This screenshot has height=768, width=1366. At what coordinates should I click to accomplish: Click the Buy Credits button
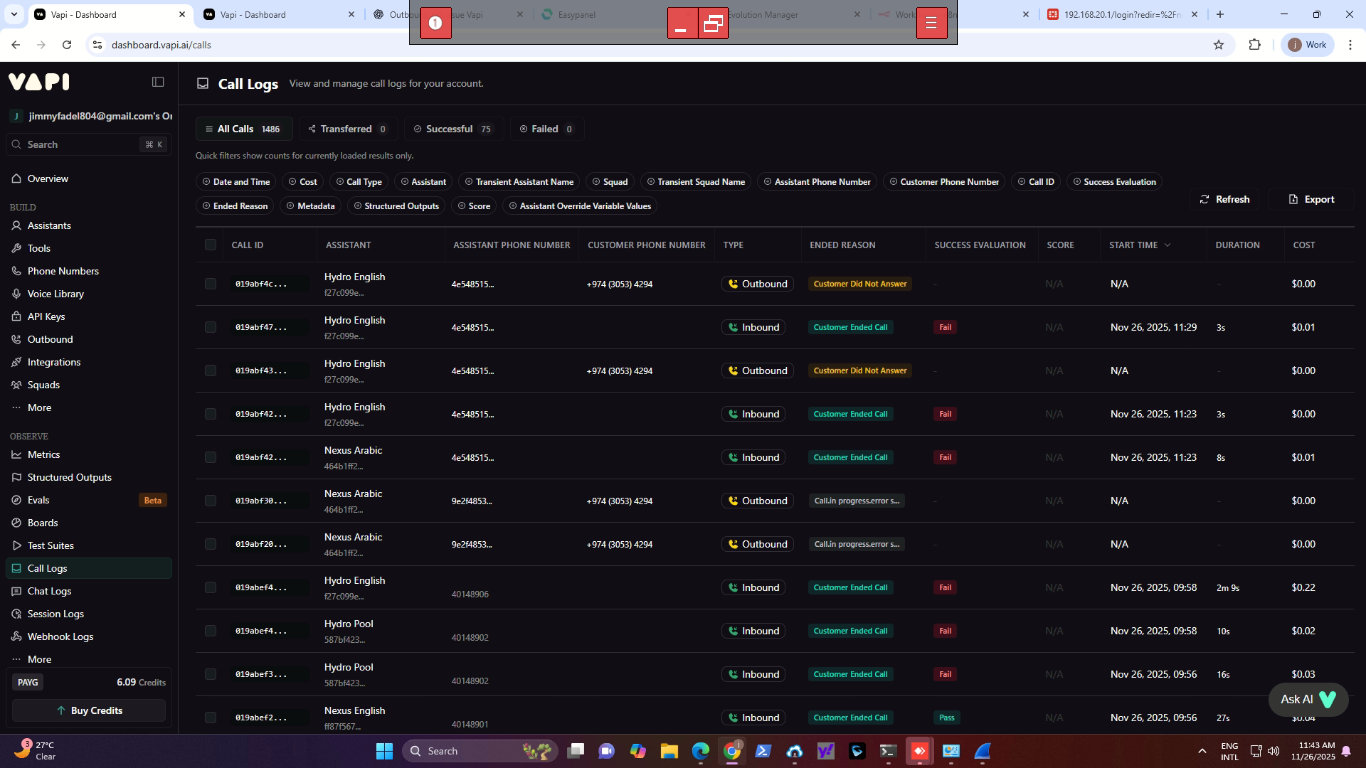tap(89, 710)
